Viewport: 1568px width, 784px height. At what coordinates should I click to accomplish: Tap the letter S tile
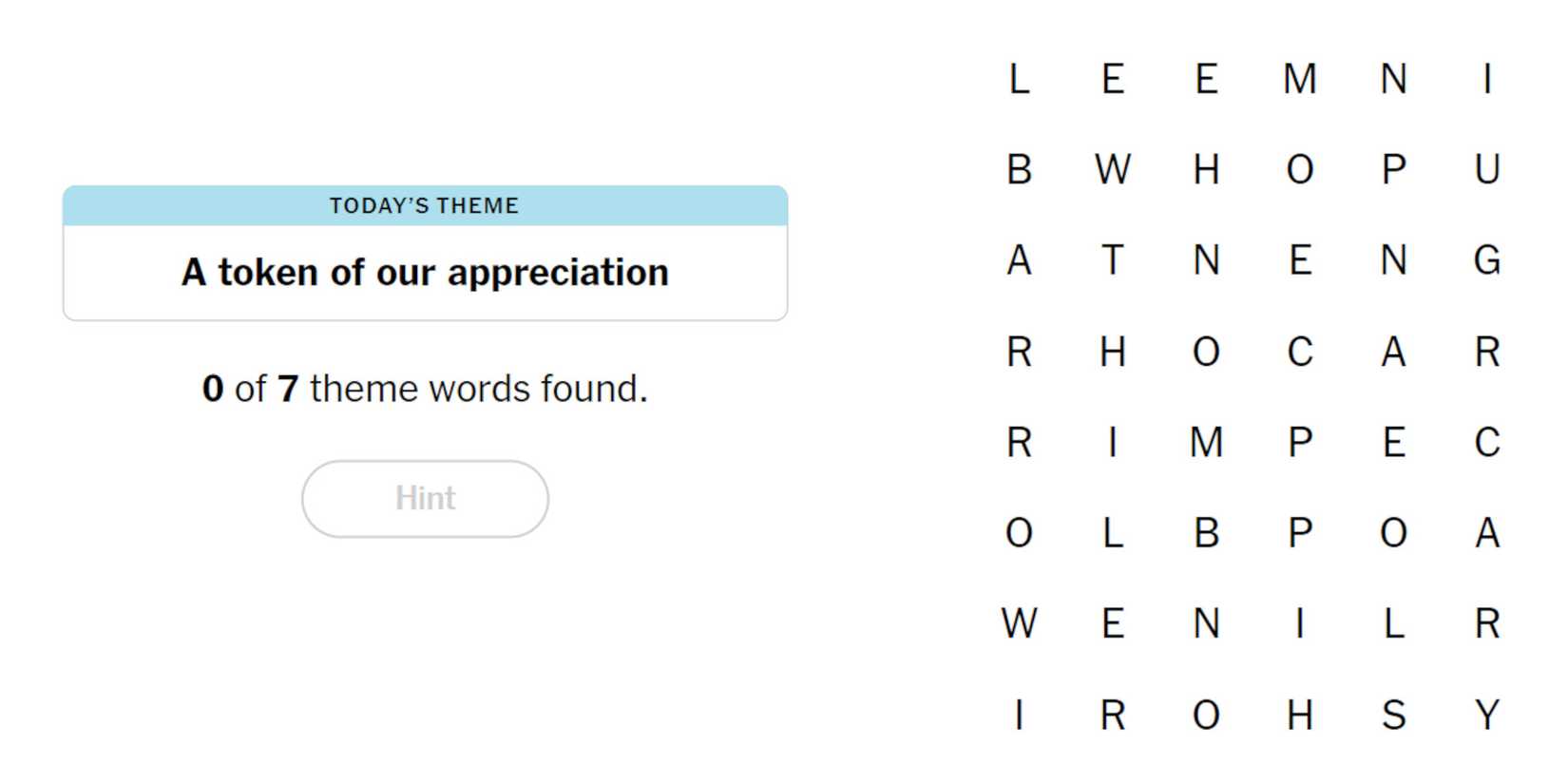tap(1393, 715)
